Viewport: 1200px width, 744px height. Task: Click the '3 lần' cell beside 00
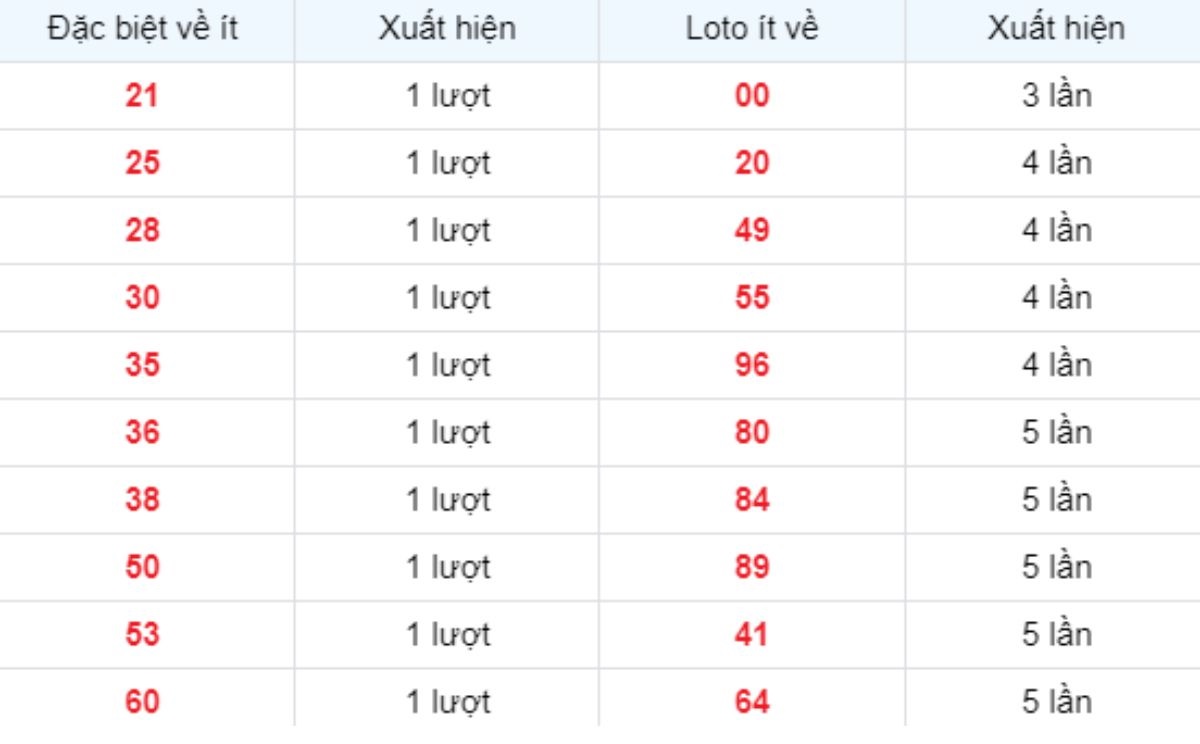tap(1056, 96)
